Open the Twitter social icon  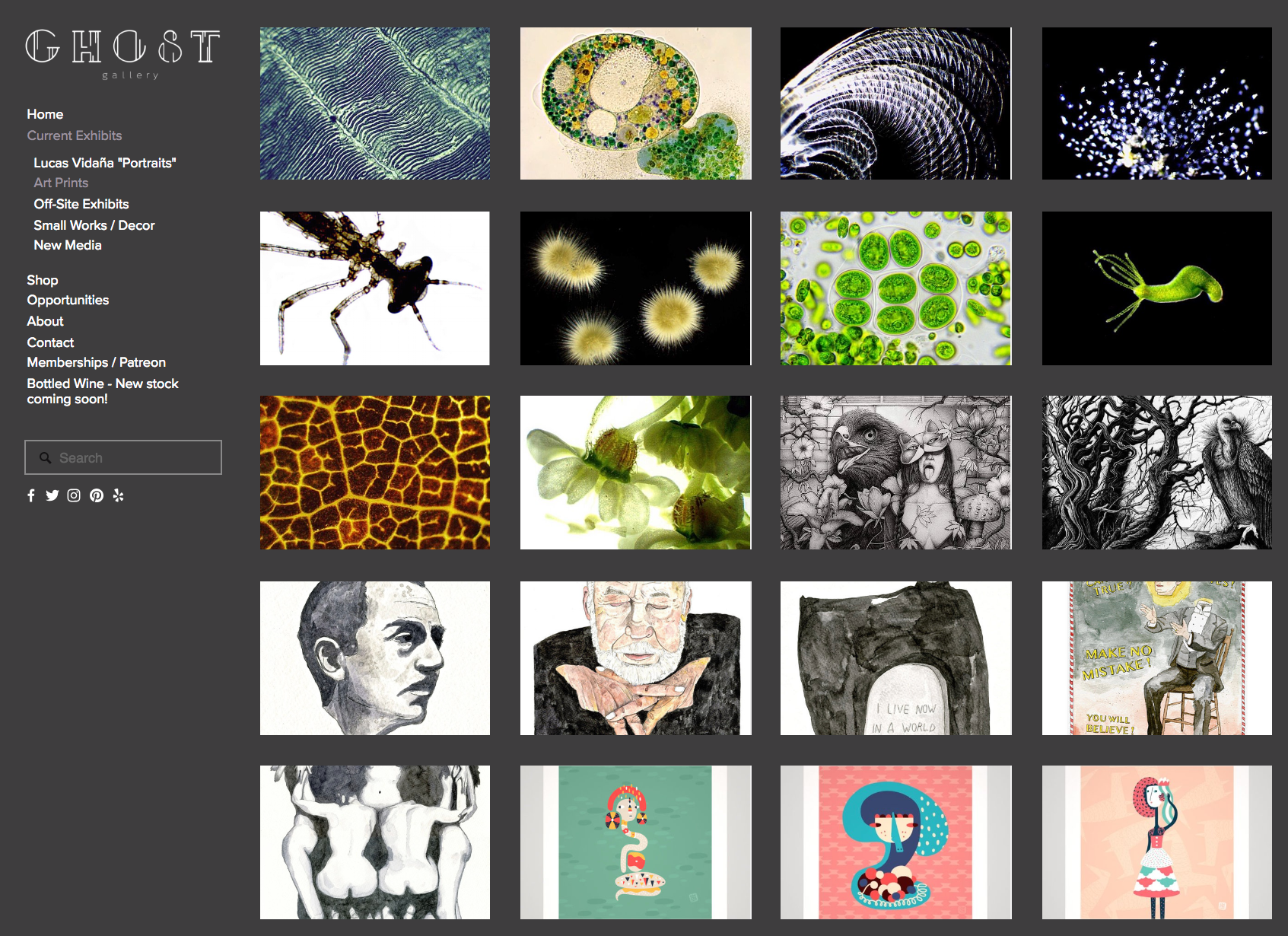[52, 495]
